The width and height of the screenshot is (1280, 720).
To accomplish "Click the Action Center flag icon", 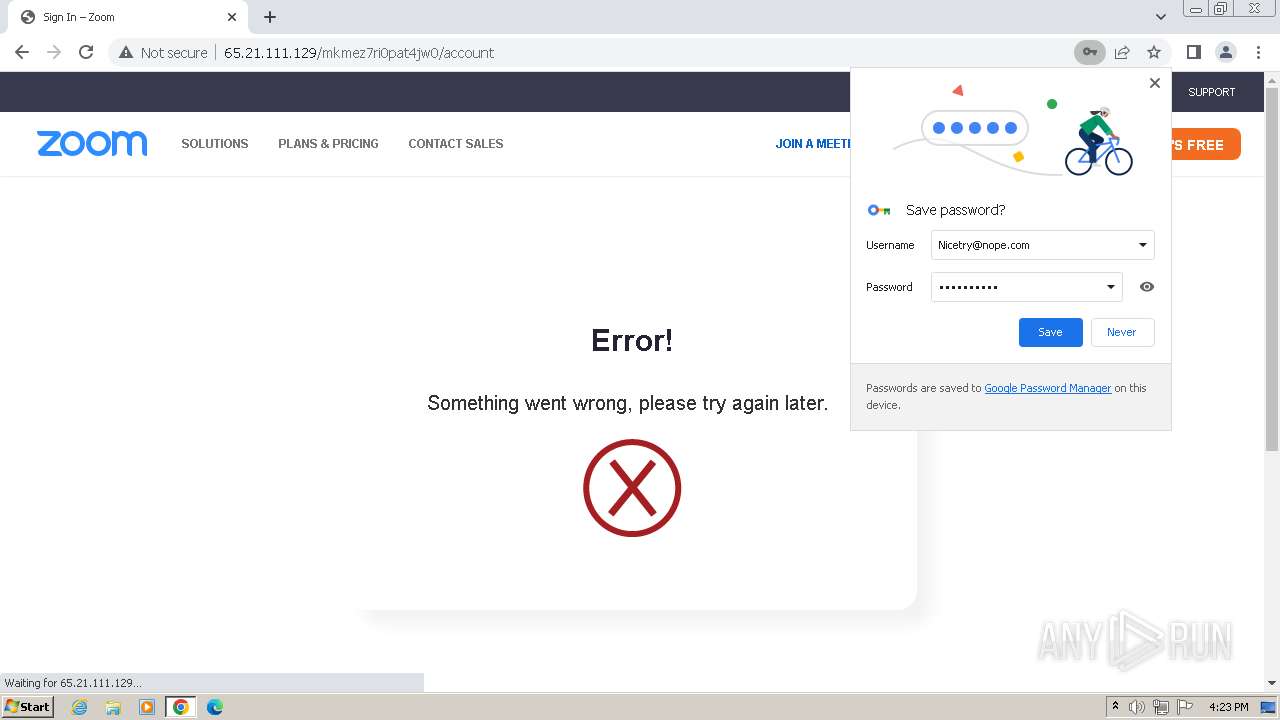I will [x=1185, y=707].
